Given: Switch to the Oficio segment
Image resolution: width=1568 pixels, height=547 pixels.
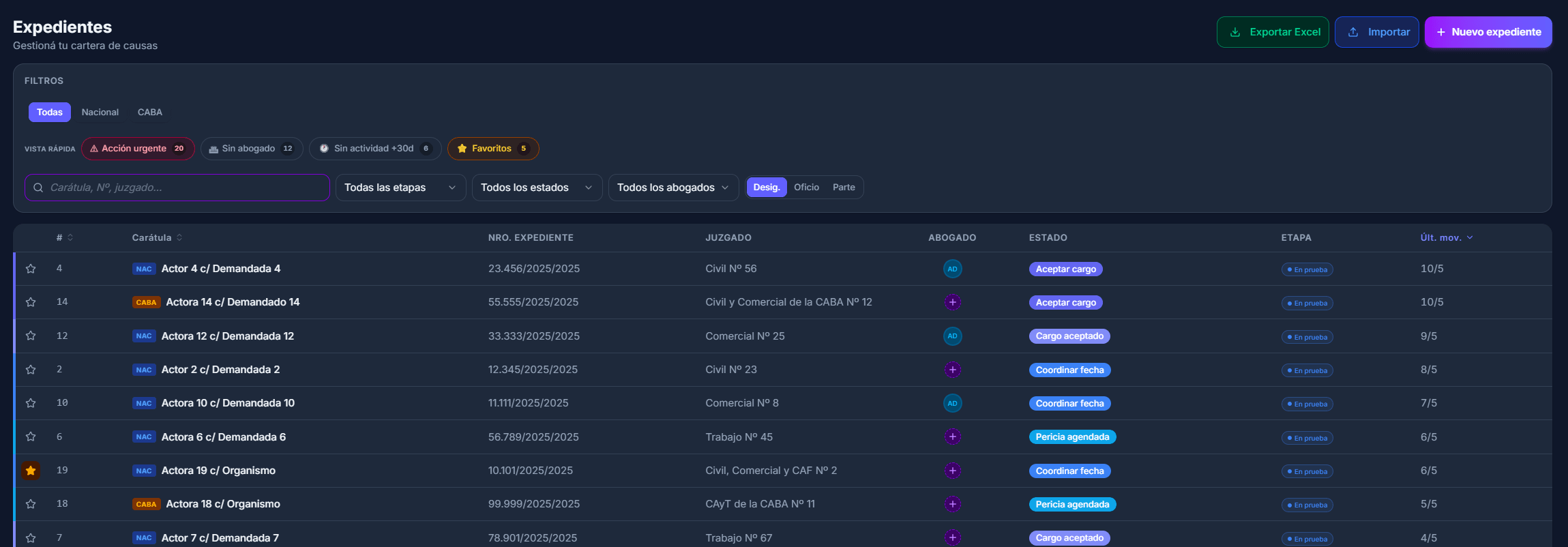Looking at the screenshot, I should pyautogui.click(x=806, y=187).
